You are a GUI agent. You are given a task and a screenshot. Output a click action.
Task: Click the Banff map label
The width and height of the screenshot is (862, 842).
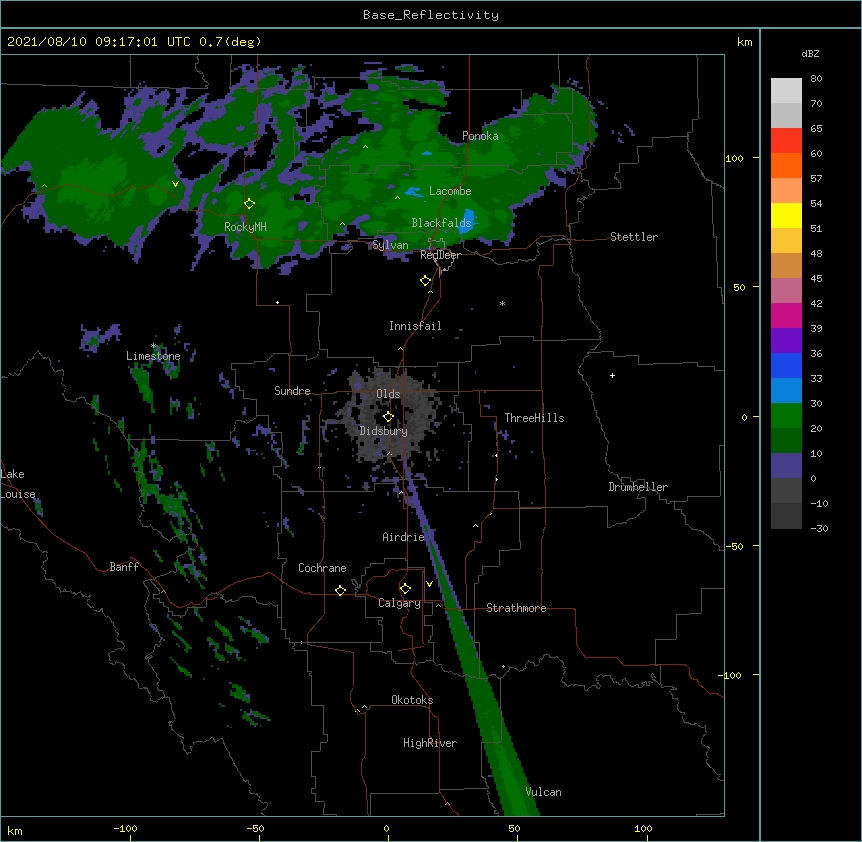pos(124,567)
